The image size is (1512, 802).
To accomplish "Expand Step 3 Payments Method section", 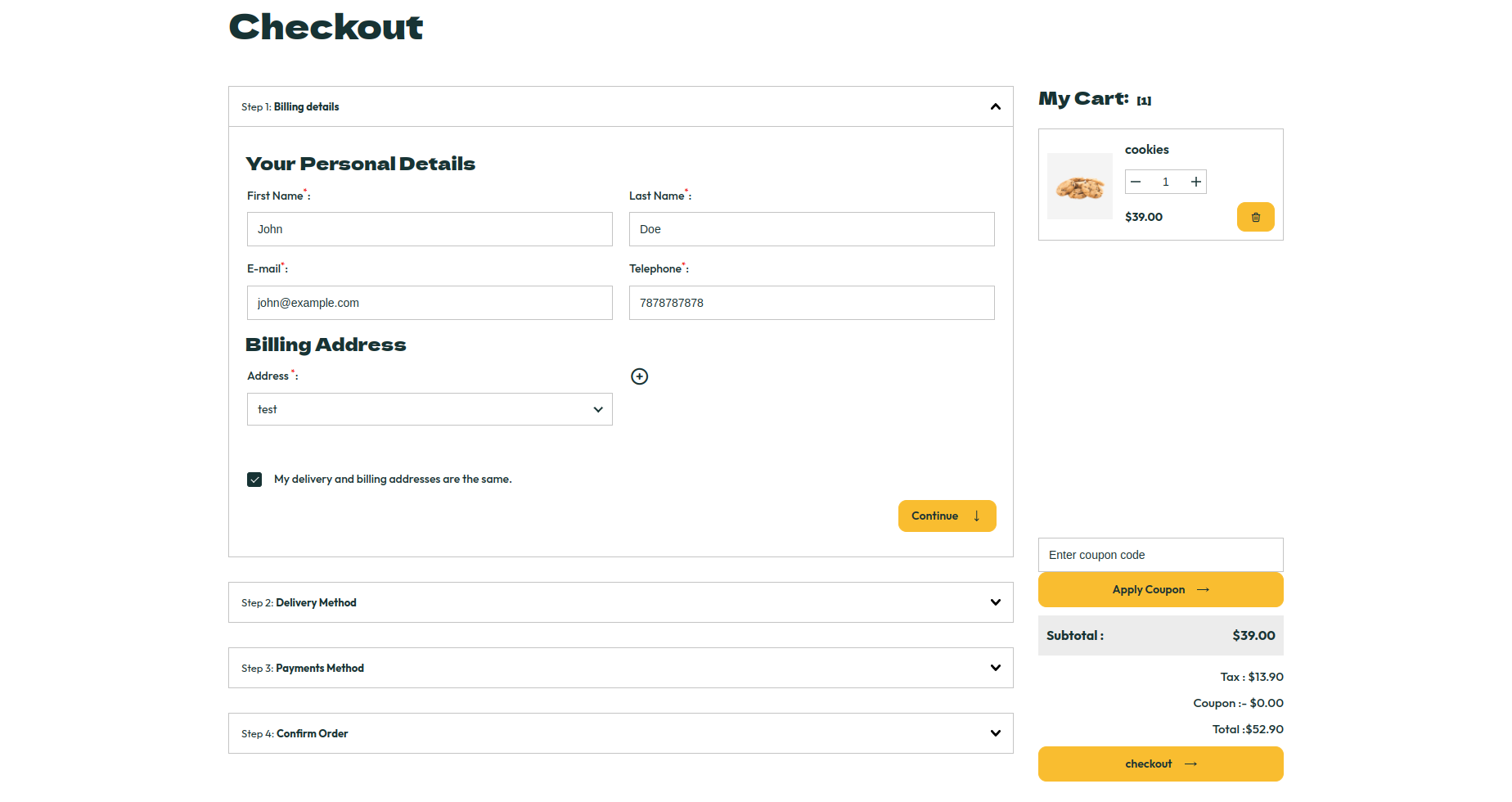I will pyautogui.click(x=995, y=668).
